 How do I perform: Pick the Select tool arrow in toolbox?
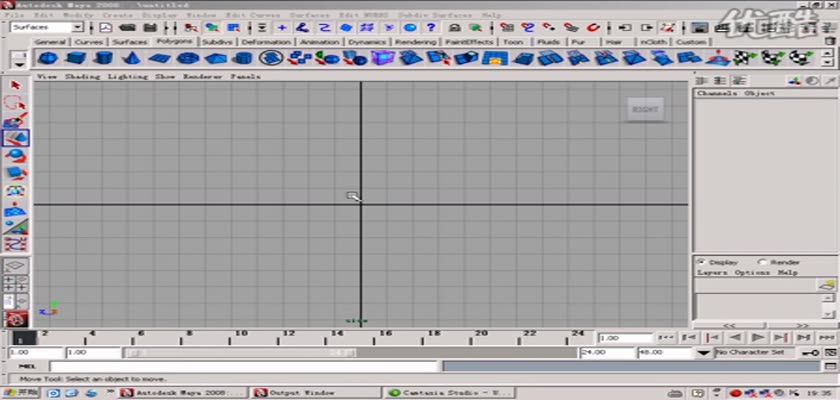[x=15, y=85]
